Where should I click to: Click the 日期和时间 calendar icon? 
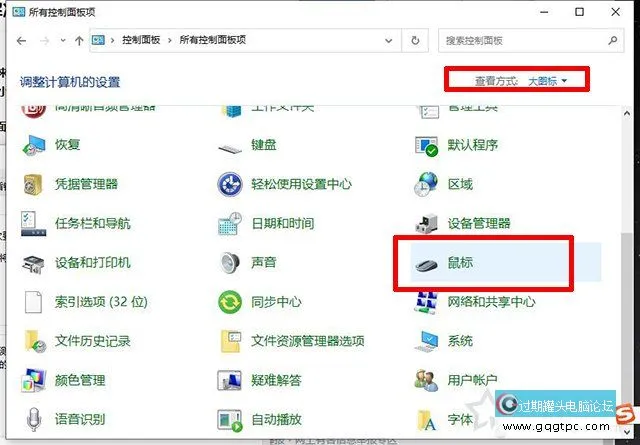click(x=230, y=224)
